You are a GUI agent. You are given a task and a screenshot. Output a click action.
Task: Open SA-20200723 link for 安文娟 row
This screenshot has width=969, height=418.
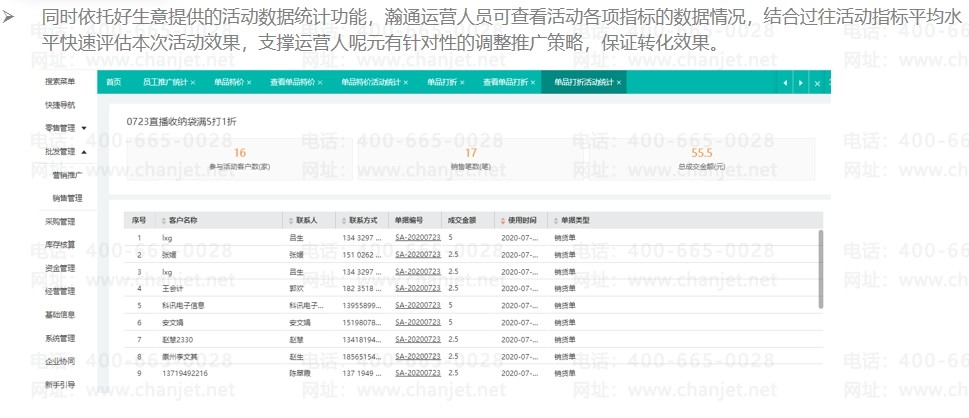click(418, 322)
